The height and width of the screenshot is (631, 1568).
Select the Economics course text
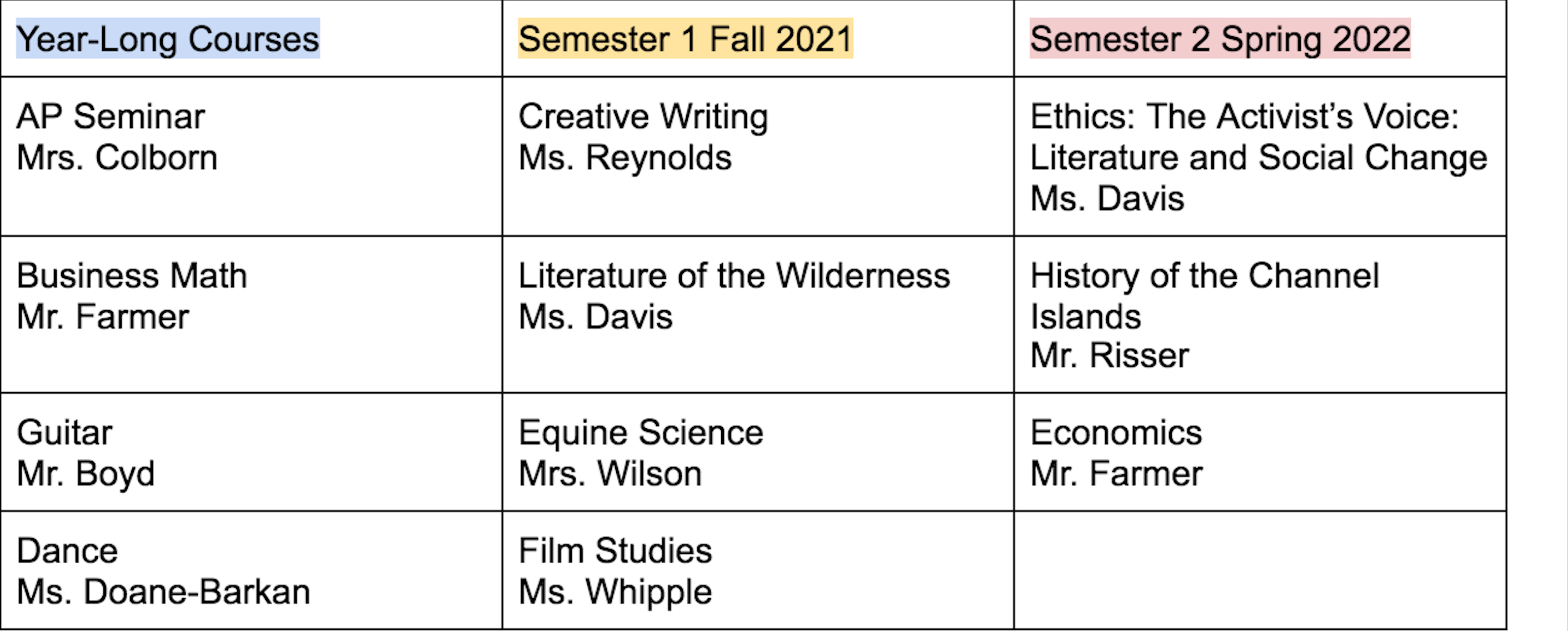pyautogui.click(x=1116, y=433)
